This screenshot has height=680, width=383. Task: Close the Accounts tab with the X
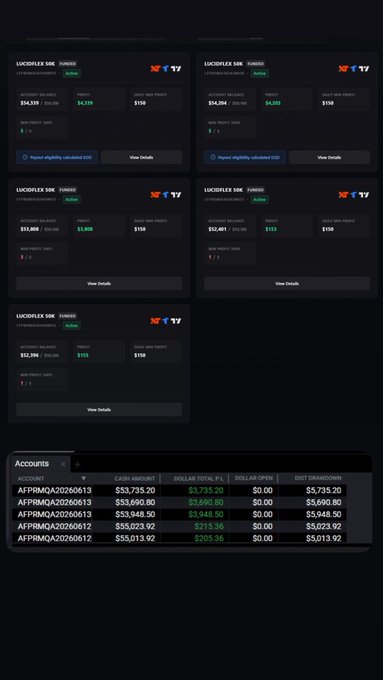point(63,464)
